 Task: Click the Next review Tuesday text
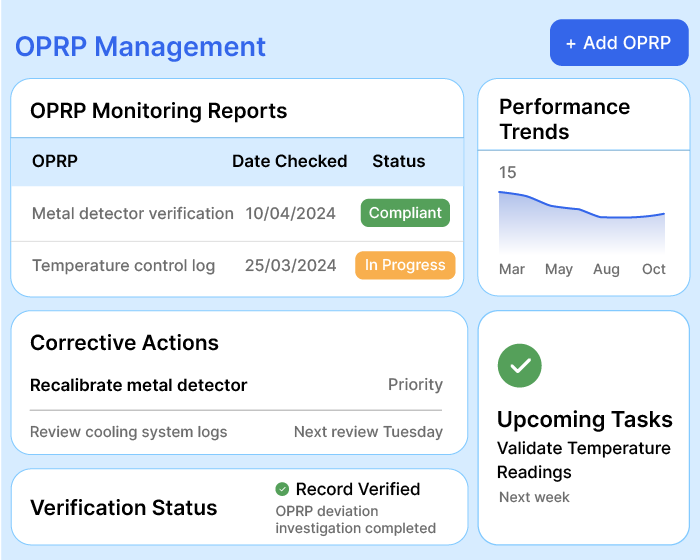pos(368,432)
